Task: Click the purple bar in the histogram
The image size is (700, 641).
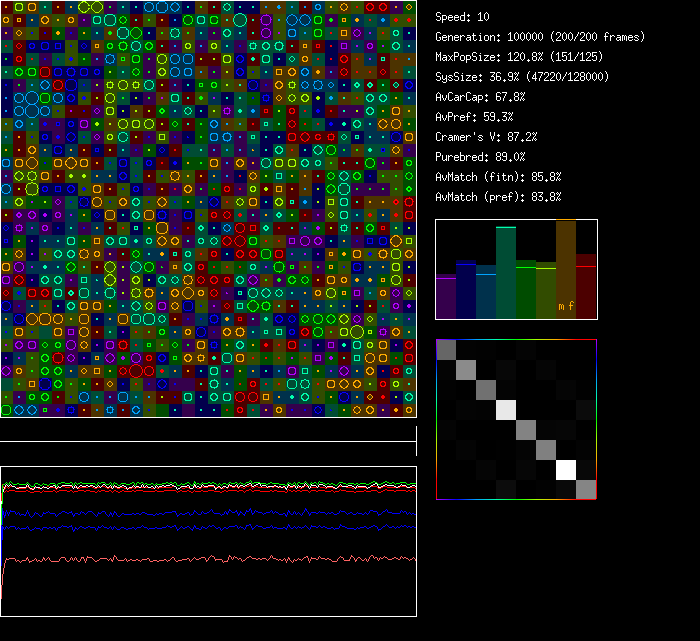Action: [446, 298]
